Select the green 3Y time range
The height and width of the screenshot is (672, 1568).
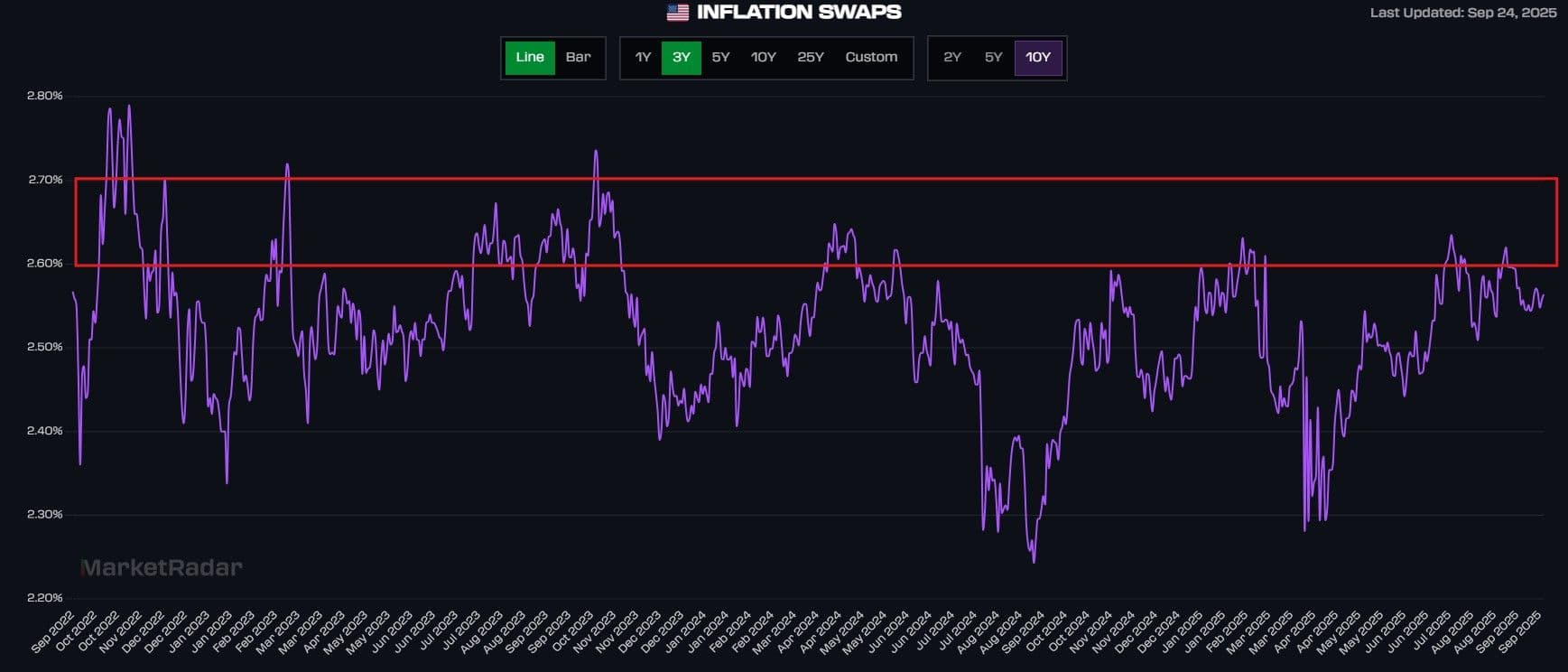tap(682, 57)
